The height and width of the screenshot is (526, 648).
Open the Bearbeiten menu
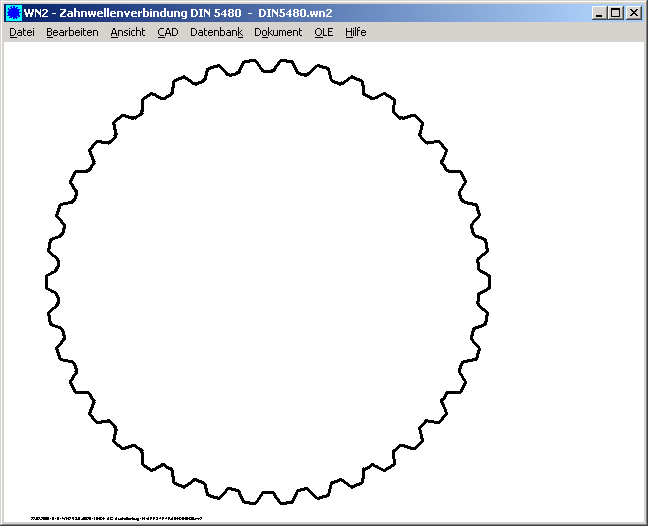tap(72, 32)
